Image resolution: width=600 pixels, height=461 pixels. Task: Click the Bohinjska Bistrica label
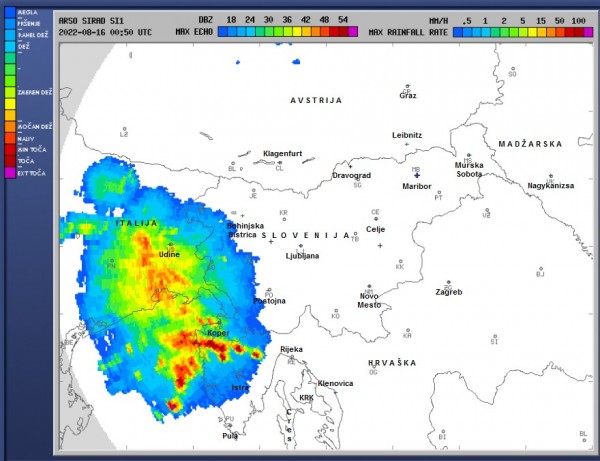(245, 230)
